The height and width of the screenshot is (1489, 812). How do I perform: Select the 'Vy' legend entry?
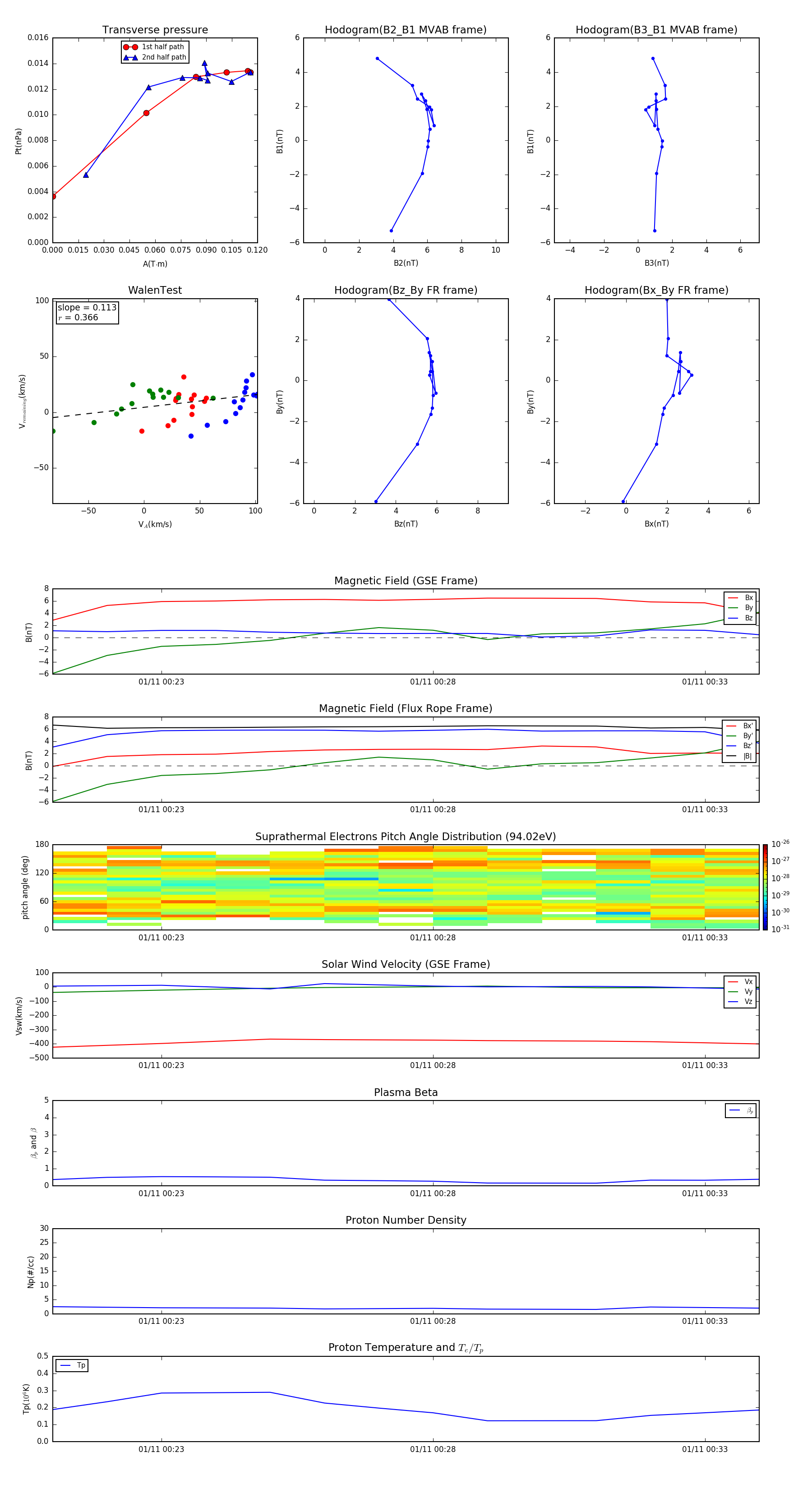740,991
